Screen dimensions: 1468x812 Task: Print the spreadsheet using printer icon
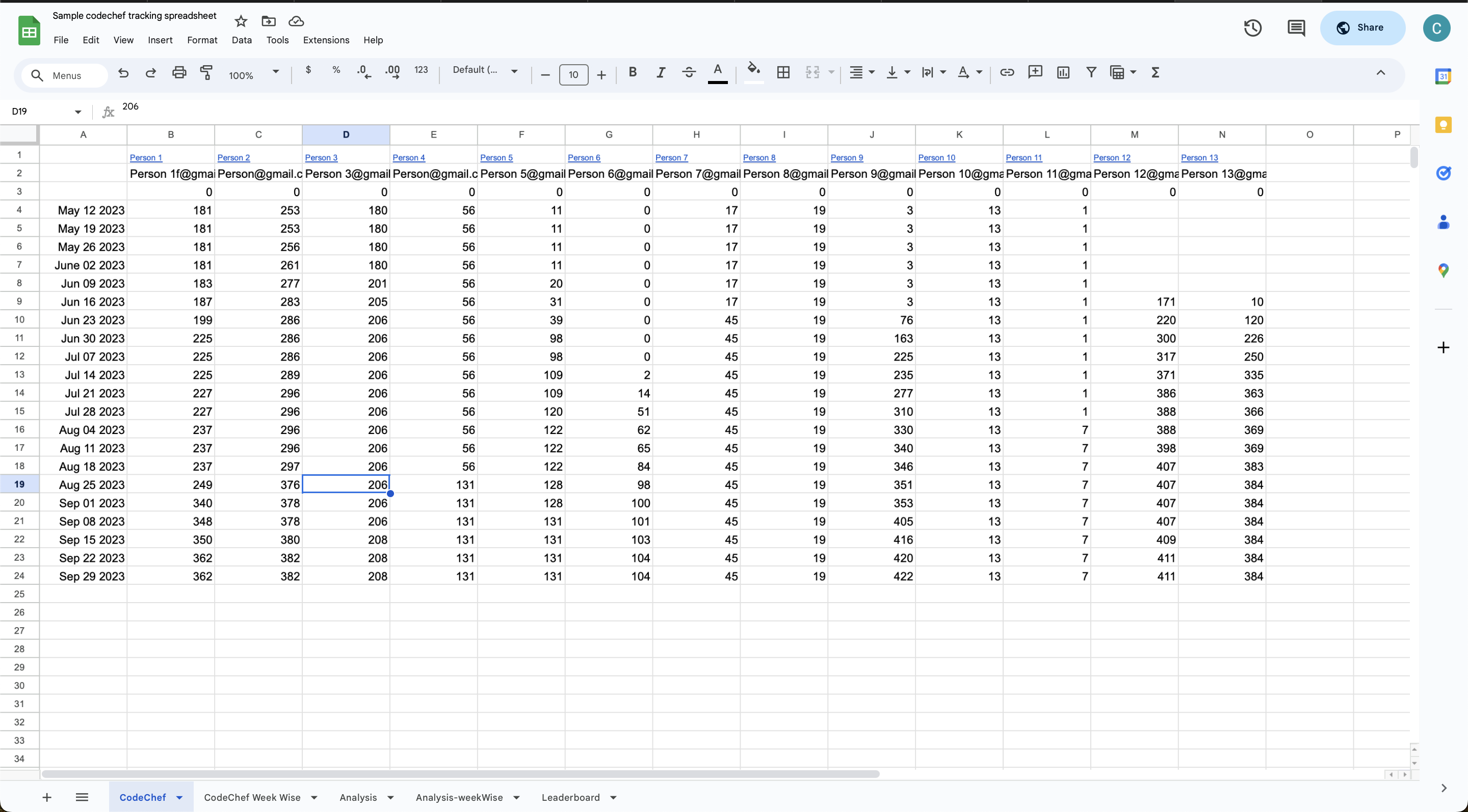[179, 73]
